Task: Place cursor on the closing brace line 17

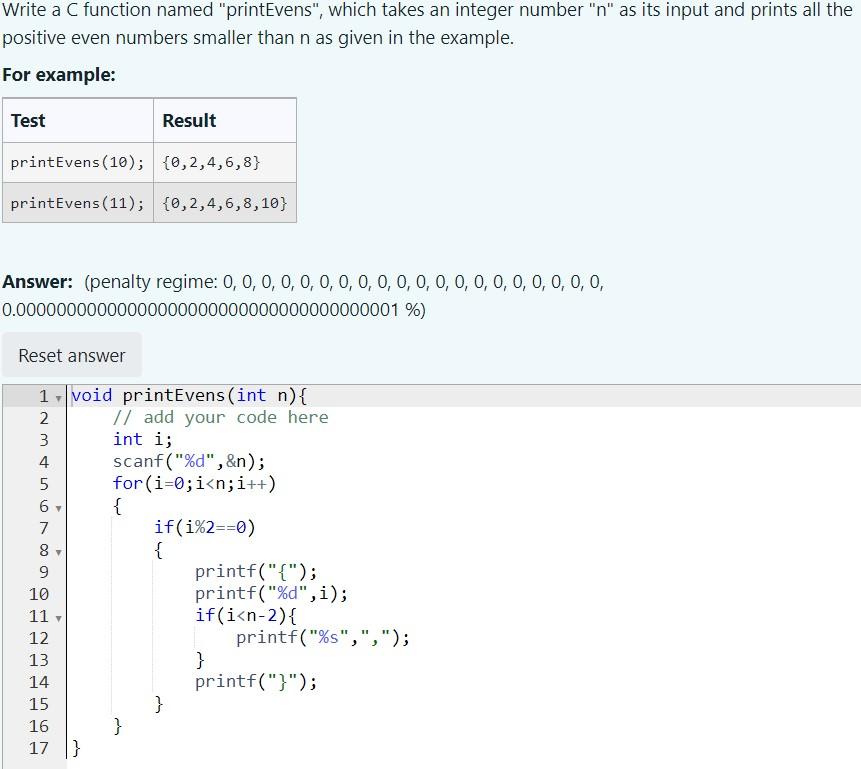Action: [x=76, y=748]
